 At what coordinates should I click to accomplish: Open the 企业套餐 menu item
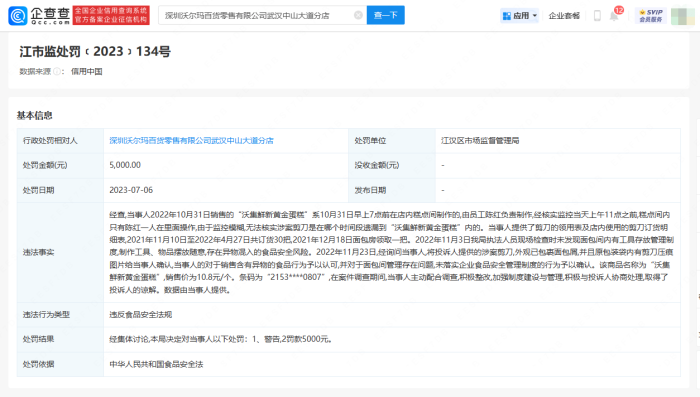(564, 16)
